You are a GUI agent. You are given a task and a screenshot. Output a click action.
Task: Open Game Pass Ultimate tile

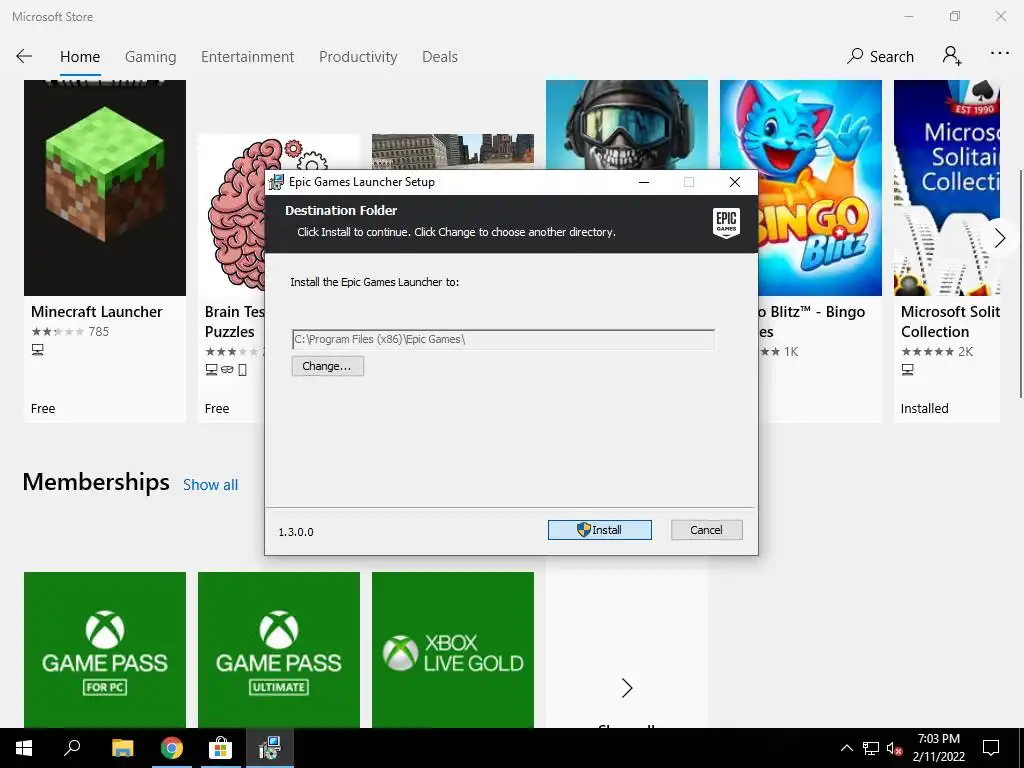pyautogui.click(x=279, y=650)
